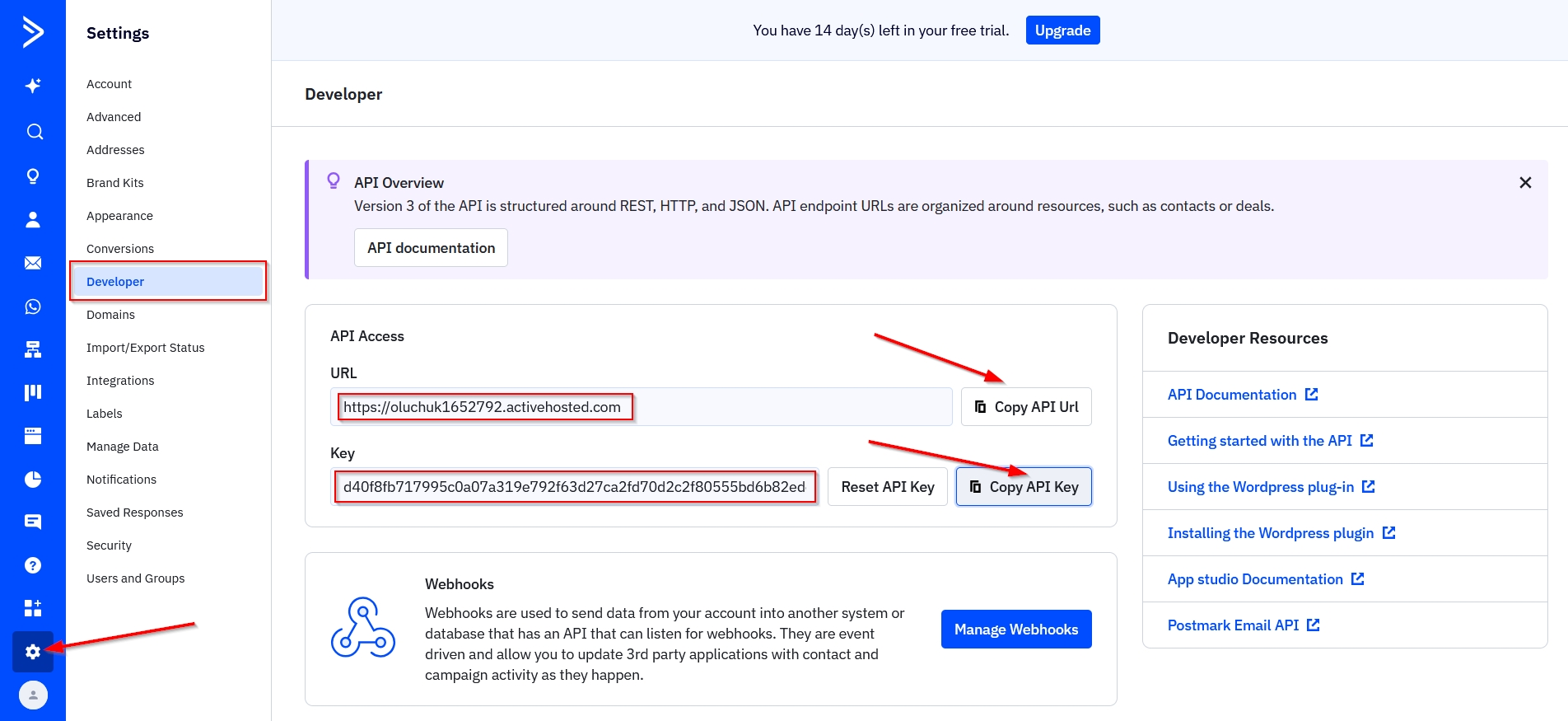The height and width of the screenshot is (721, 1568).
Task: Open Appearance settings
Action: (x=119, y=216)
